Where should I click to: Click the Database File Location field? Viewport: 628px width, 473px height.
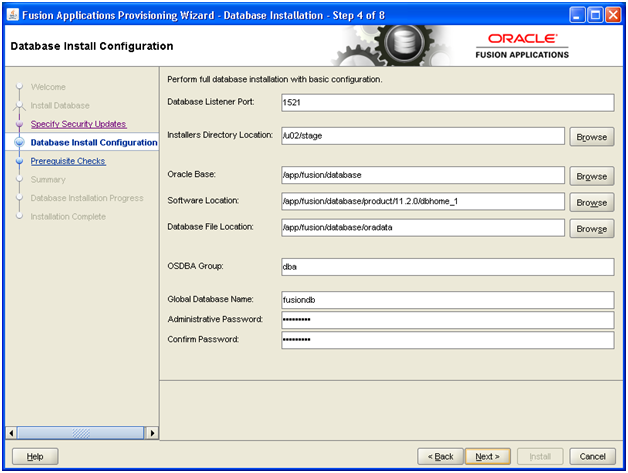[x=423, y=227]
